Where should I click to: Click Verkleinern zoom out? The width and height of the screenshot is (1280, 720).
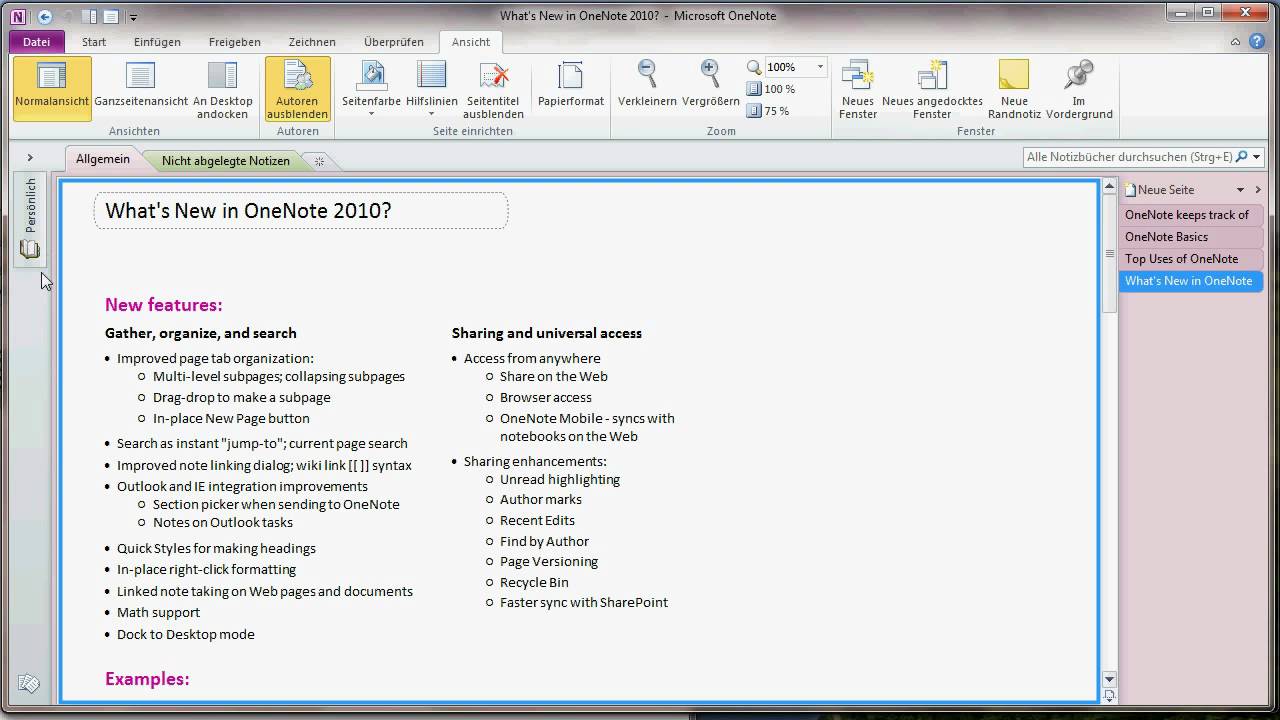click(x=647, y=86)
